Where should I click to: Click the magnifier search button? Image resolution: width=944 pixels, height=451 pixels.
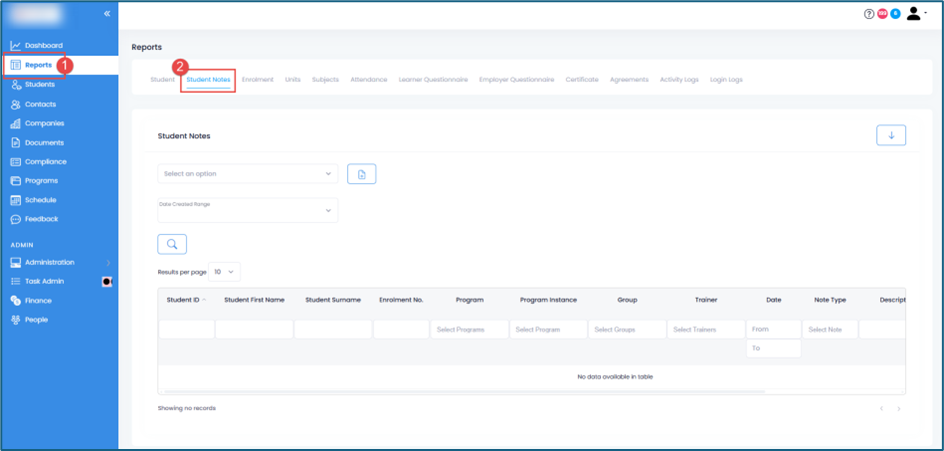click(172, 244)
